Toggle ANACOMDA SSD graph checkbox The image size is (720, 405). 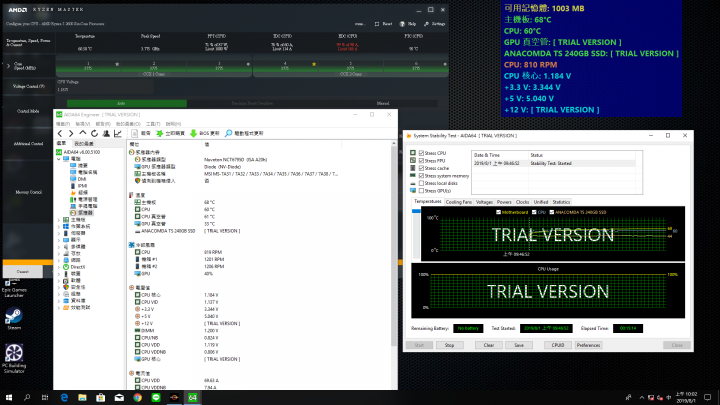[x=551, y=212]
